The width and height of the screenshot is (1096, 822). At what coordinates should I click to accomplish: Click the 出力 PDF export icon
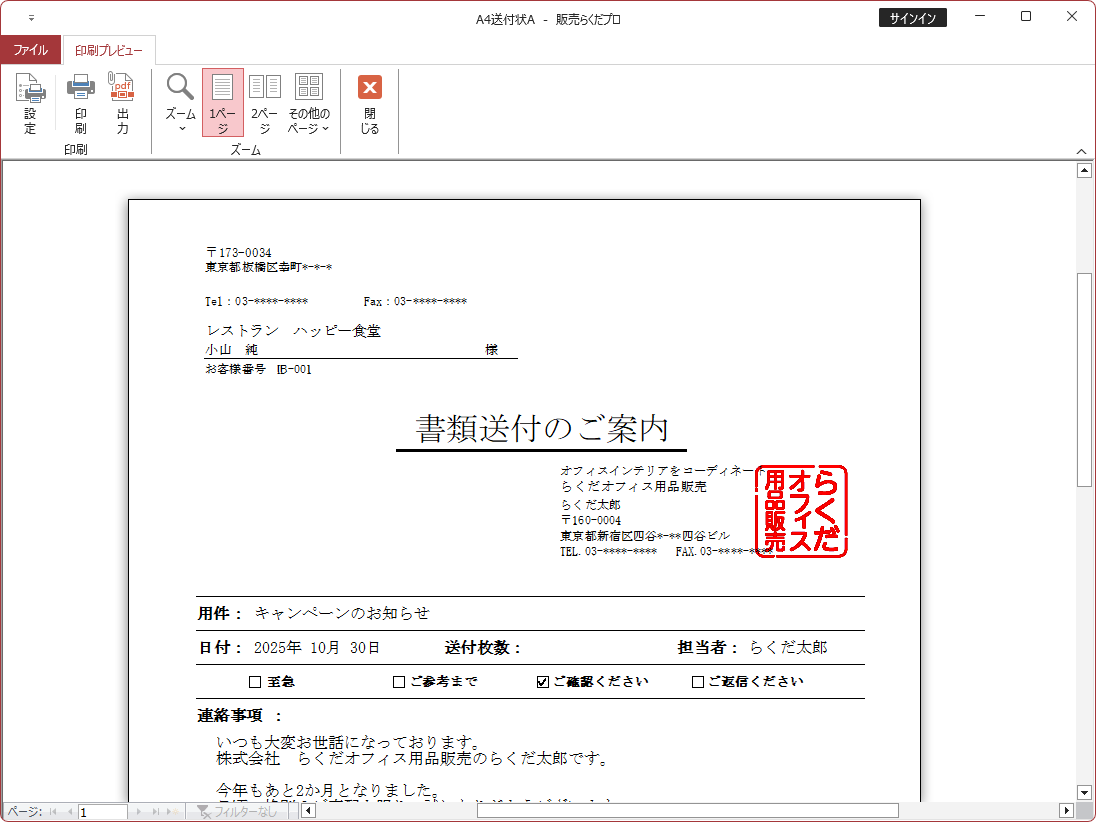click(x=122, y=103)
